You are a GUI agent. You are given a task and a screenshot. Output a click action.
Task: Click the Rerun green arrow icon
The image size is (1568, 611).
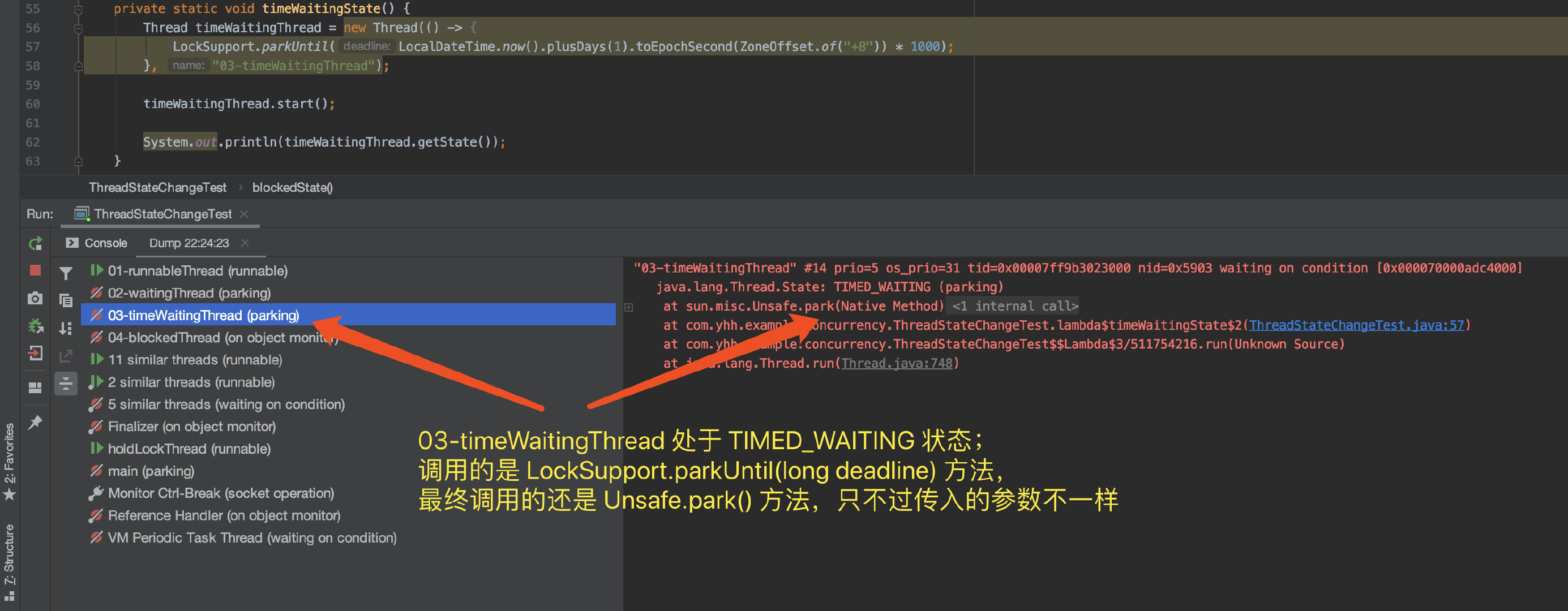tap(35, 243)
